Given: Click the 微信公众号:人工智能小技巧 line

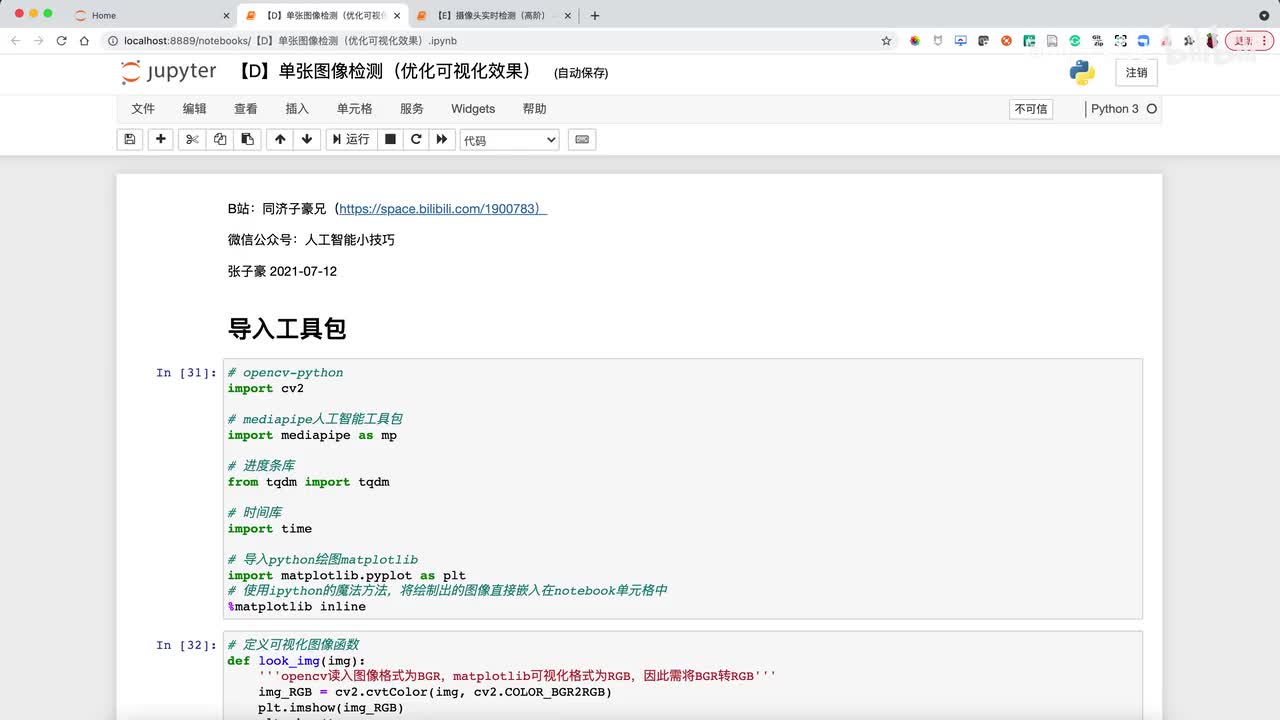Looking at the screenshot, I should [x=311, y=240].
